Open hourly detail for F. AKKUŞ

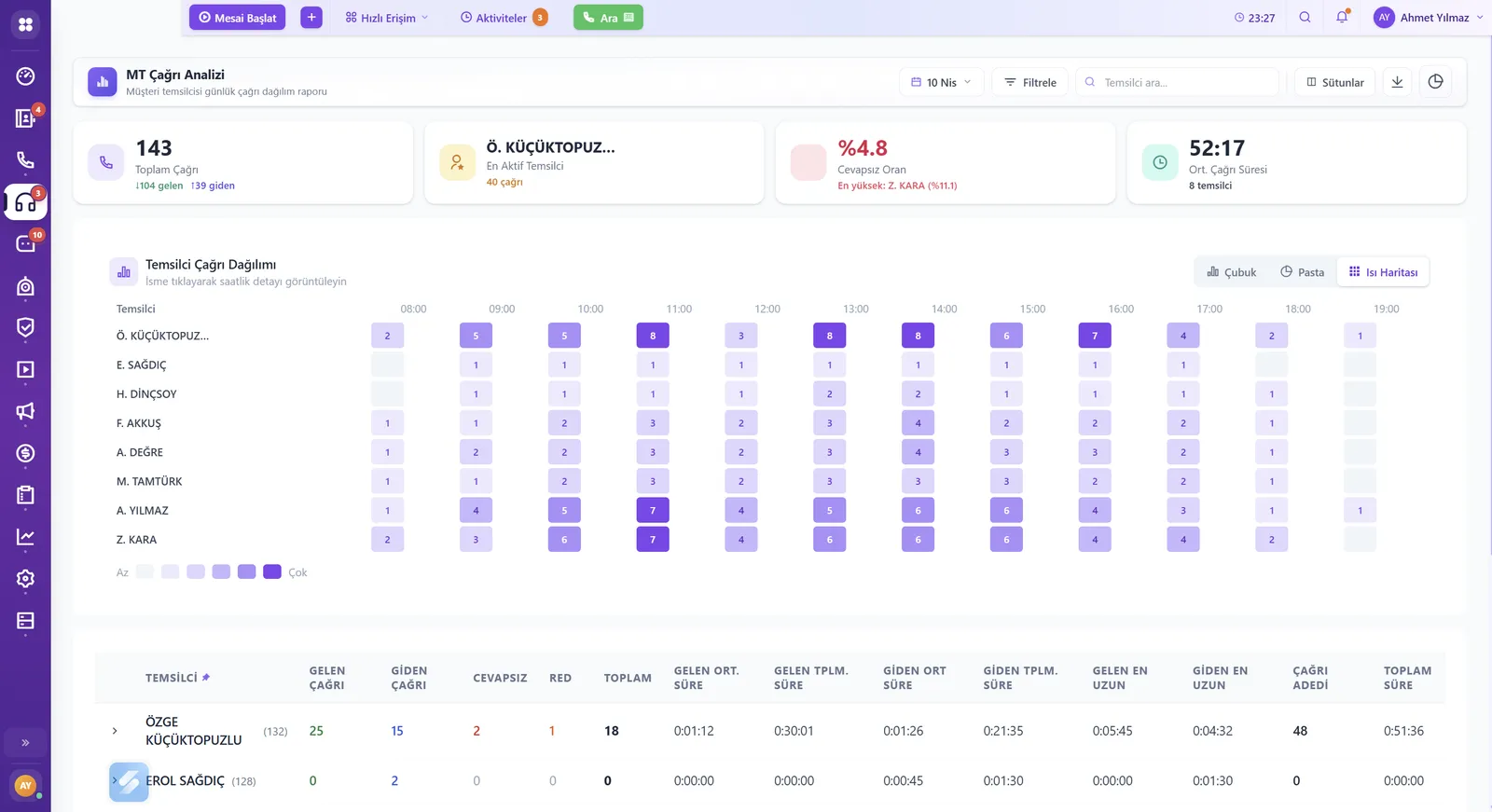coord(139,423)
